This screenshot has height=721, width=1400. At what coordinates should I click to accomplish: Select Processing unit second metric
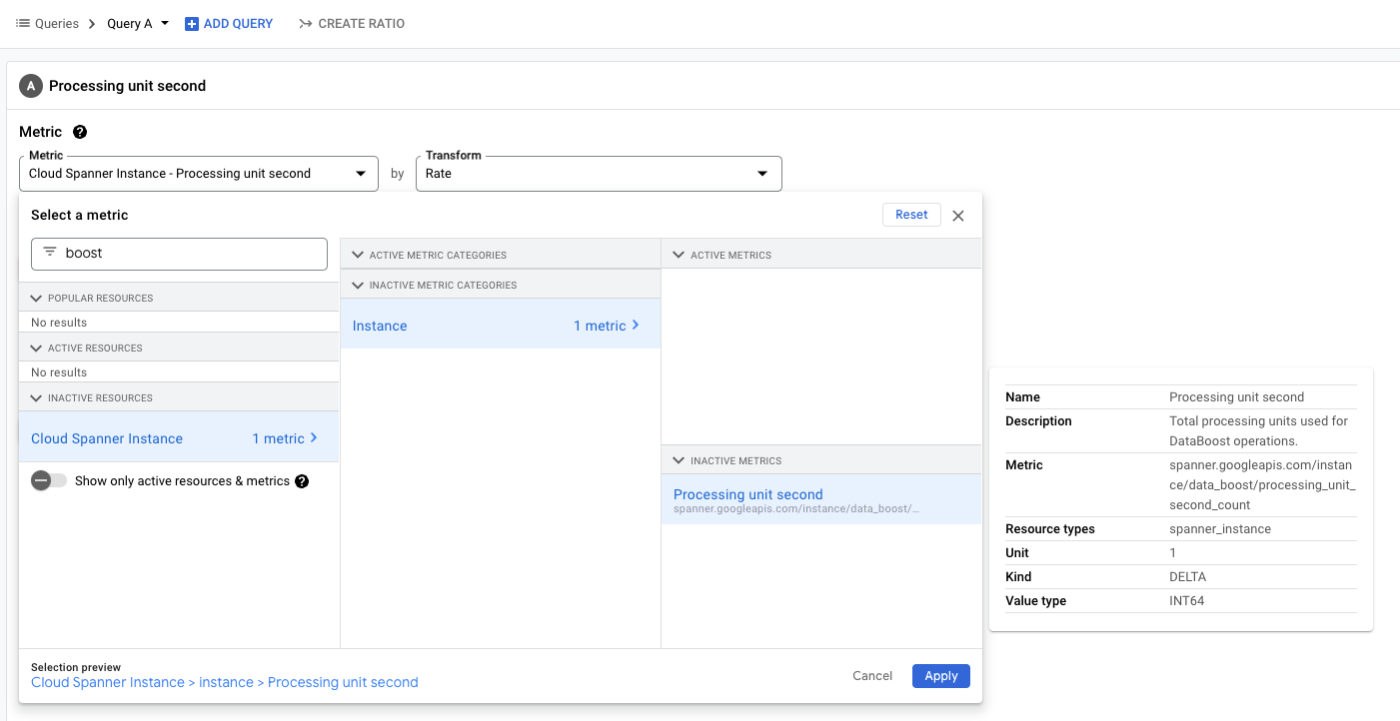821,500
